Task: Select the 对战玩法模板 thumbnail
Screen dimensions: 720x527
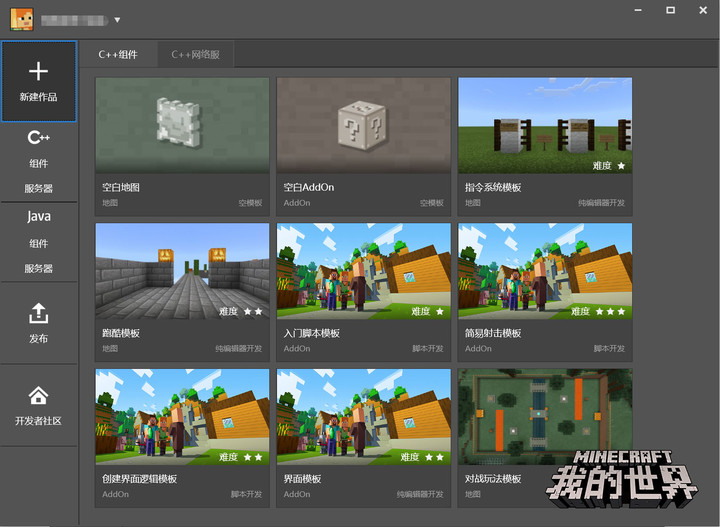Action: coord(545,417)
